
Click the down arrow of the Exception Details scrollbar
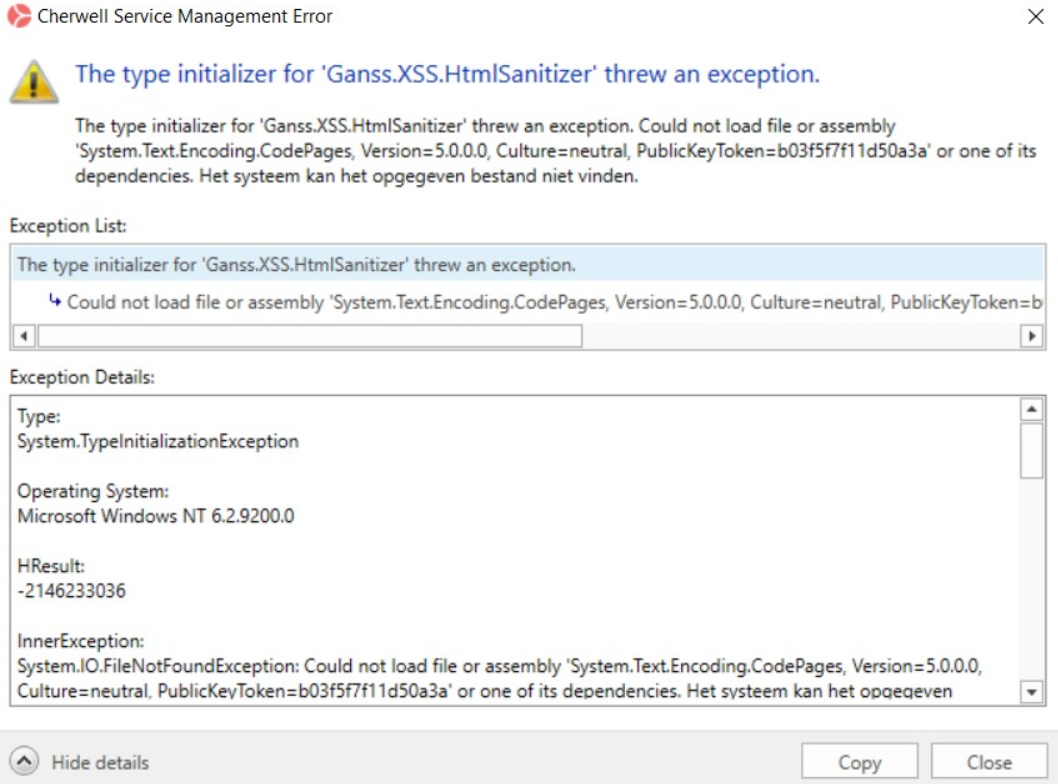pos(1031,692)
